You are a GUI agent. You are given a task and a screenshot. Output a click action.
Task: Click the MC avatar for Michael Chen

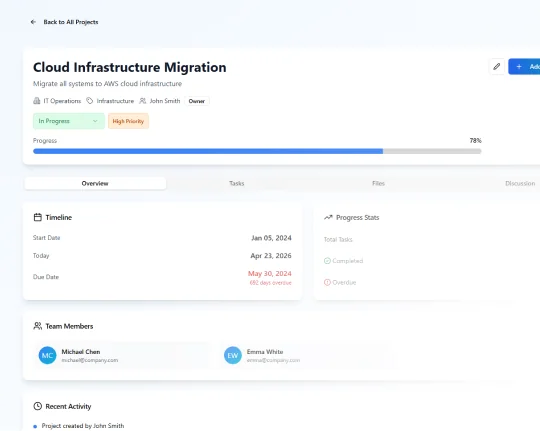click(48, 355)
